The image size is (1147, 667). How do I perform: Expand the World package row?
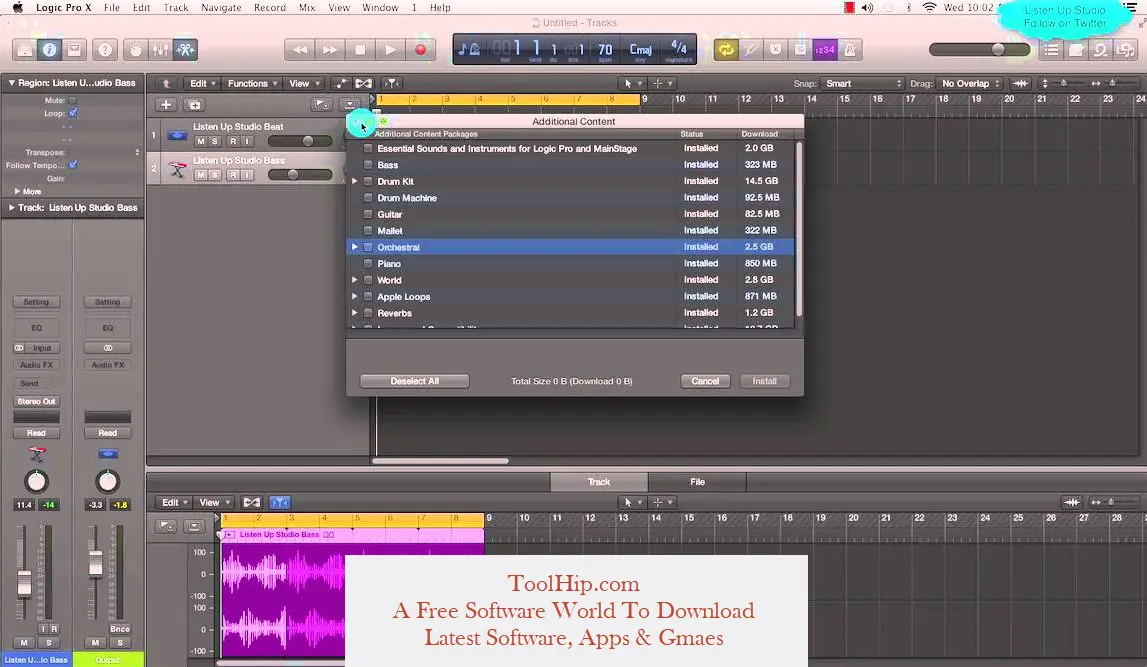pyautogui.click(x=355, y=279)
